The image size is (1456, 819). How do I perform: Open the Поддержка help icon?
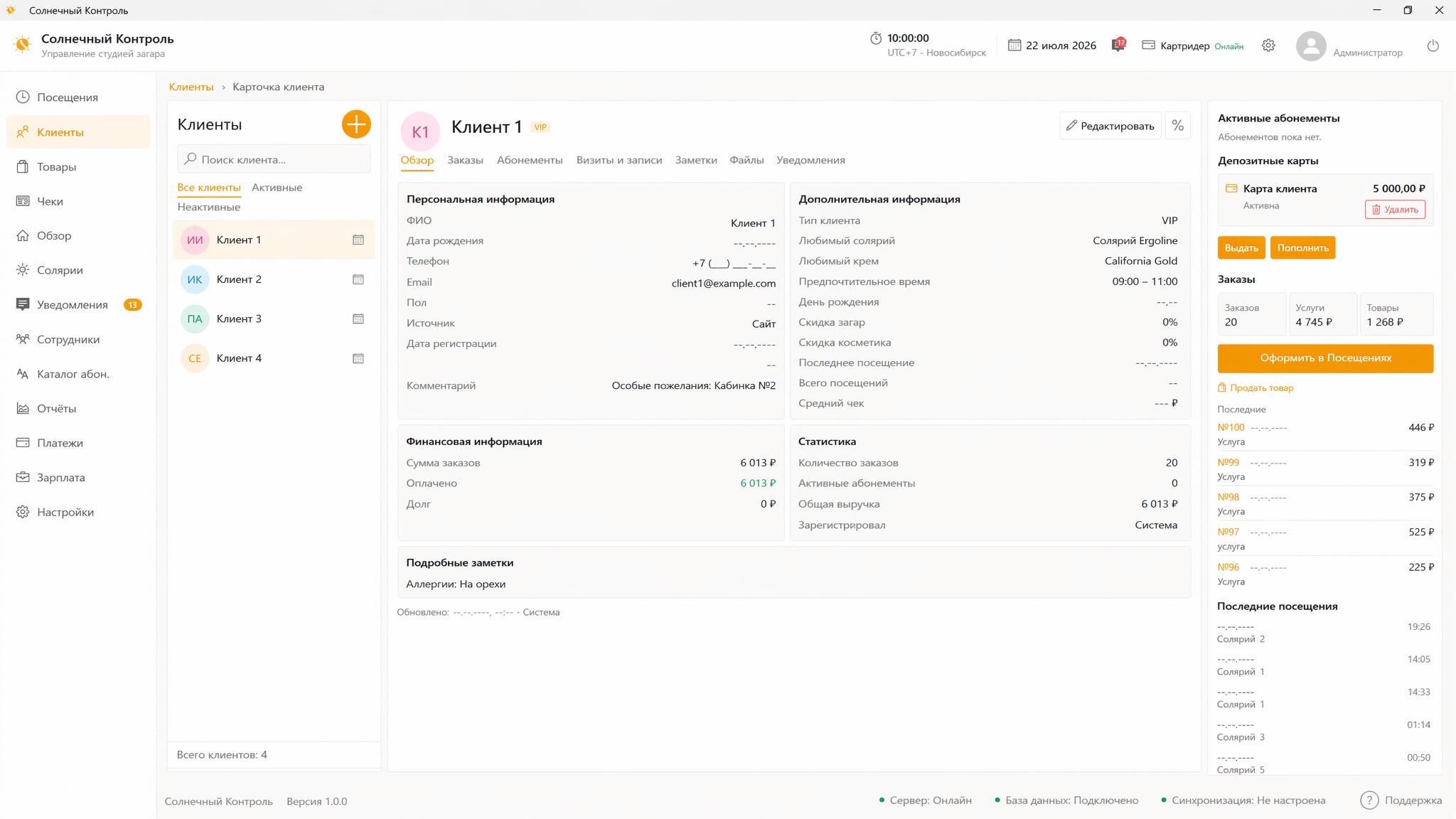[x=1369, y=801]
